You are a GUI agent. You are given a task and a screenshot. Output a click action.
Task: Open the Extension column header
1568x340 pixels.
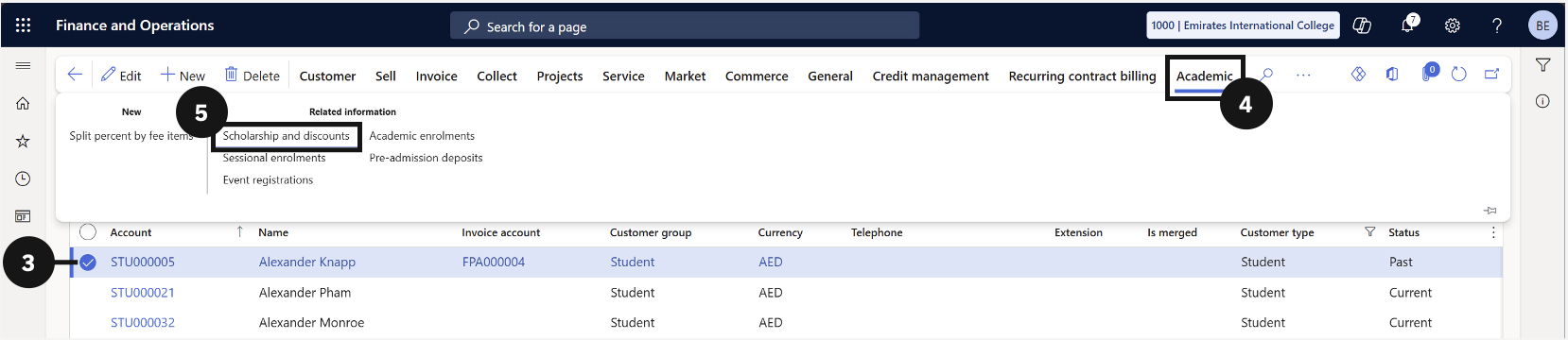click(1078, 232)
